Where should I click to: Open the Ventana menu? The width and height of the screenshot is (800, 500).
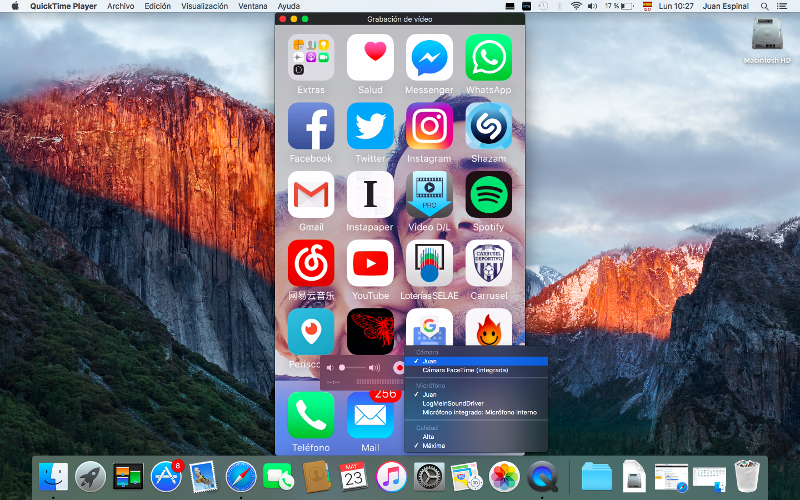pos(253,6)
